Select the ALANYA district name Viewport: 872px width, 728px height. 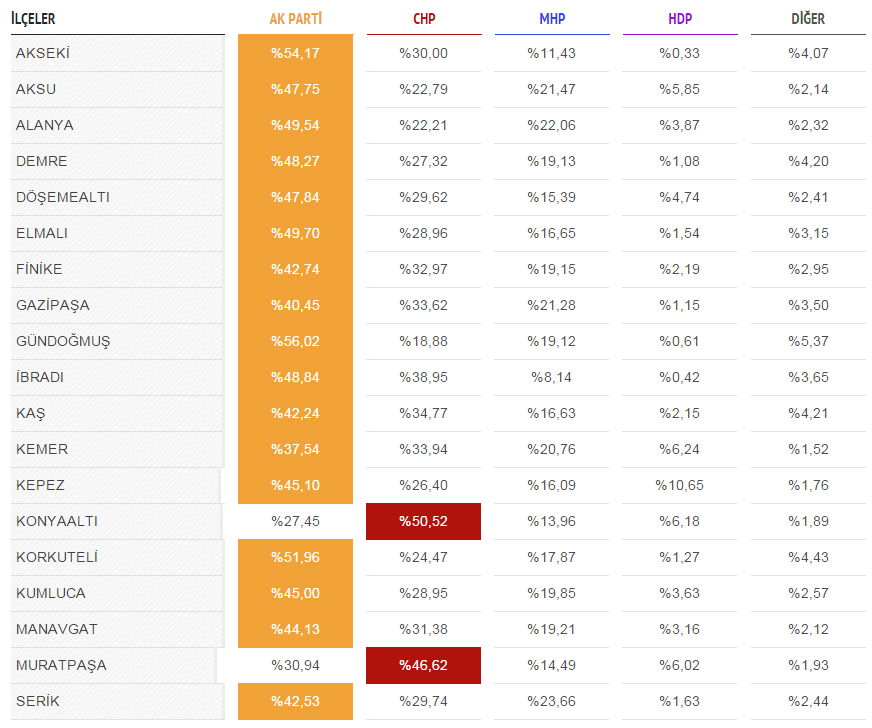(x=44, y=125)
